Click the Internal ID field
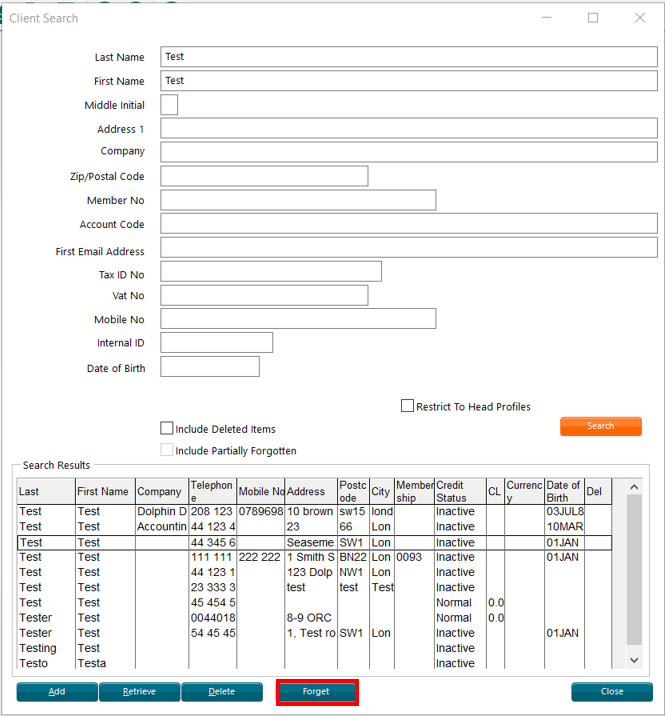 coord(216,342)
